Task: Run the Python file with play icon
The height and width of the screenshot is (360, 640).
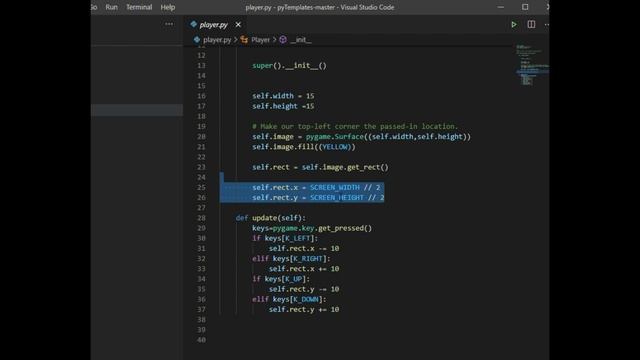Action: (514, 25)
